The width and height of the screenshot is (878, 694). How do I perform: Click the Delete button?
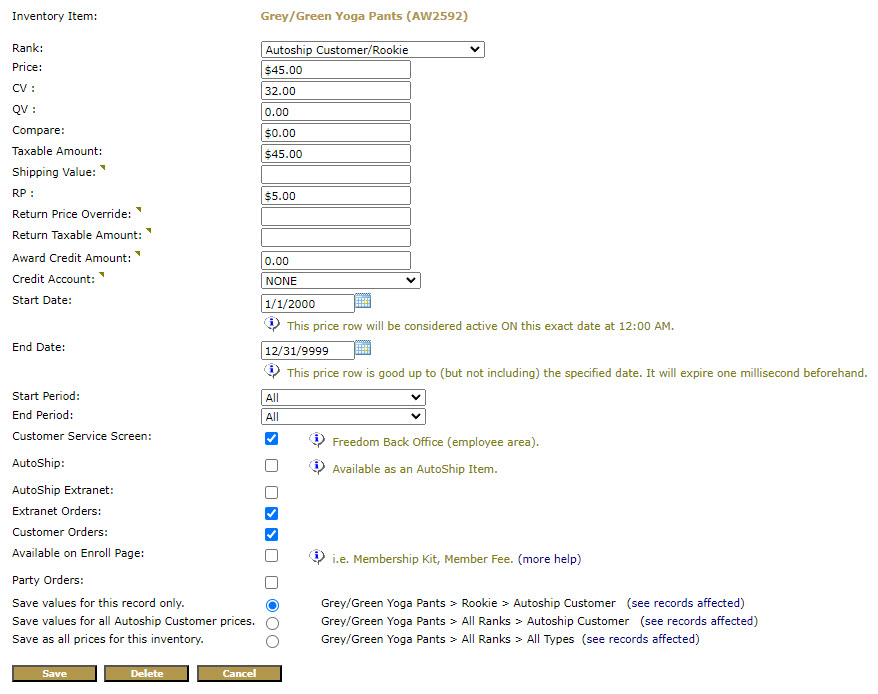[x=146, y=674]
